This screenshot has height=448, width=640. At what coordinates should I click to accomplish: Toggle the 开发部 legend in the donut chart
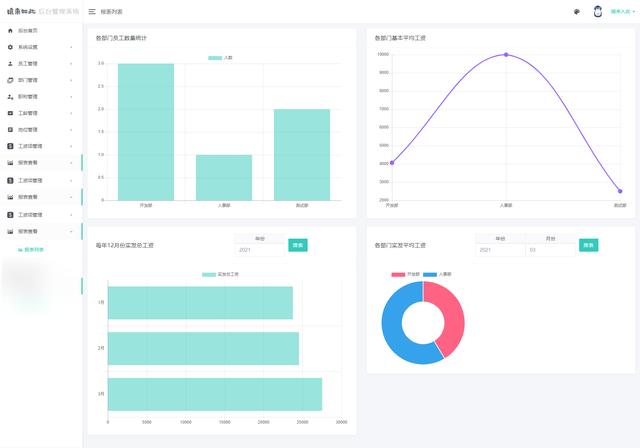coord(405,273)
